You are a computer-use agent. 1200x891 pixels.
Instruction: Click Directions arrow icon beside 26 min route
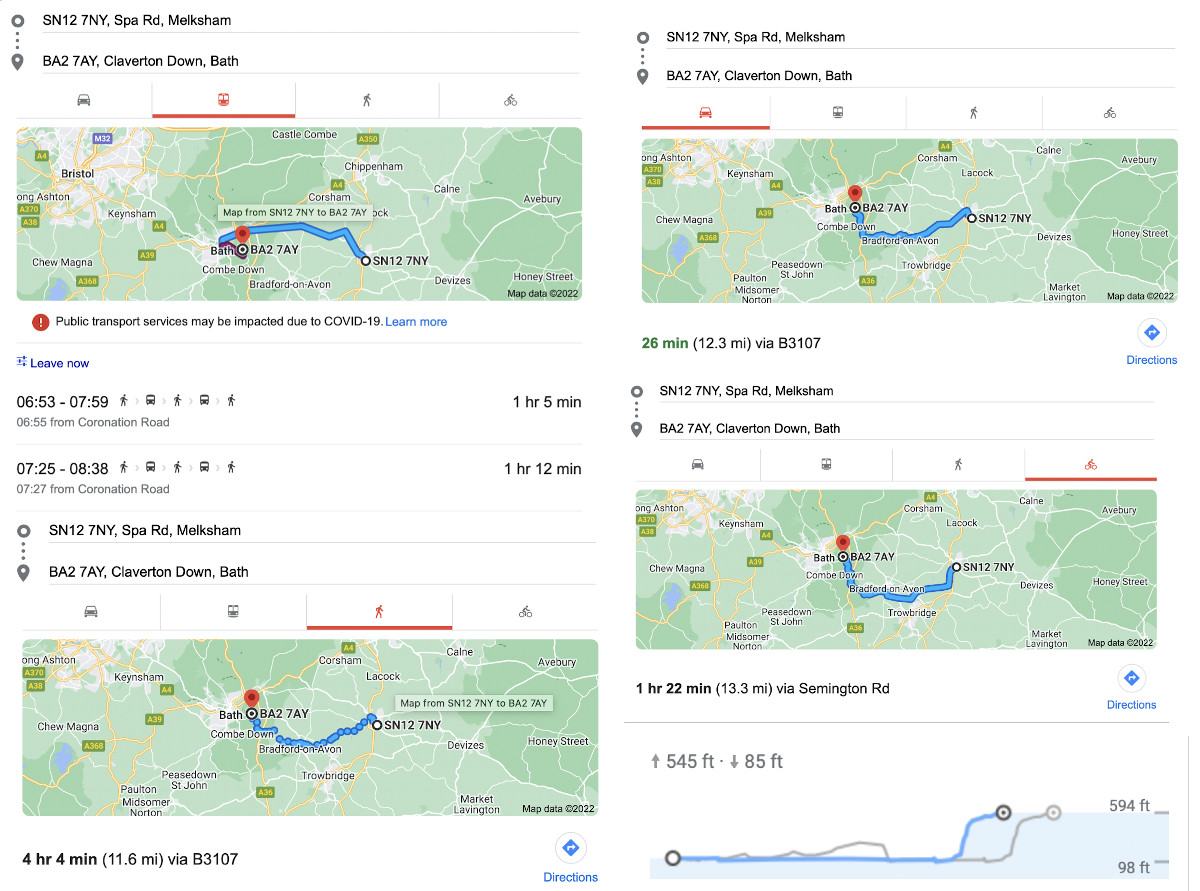[1151, 333]
